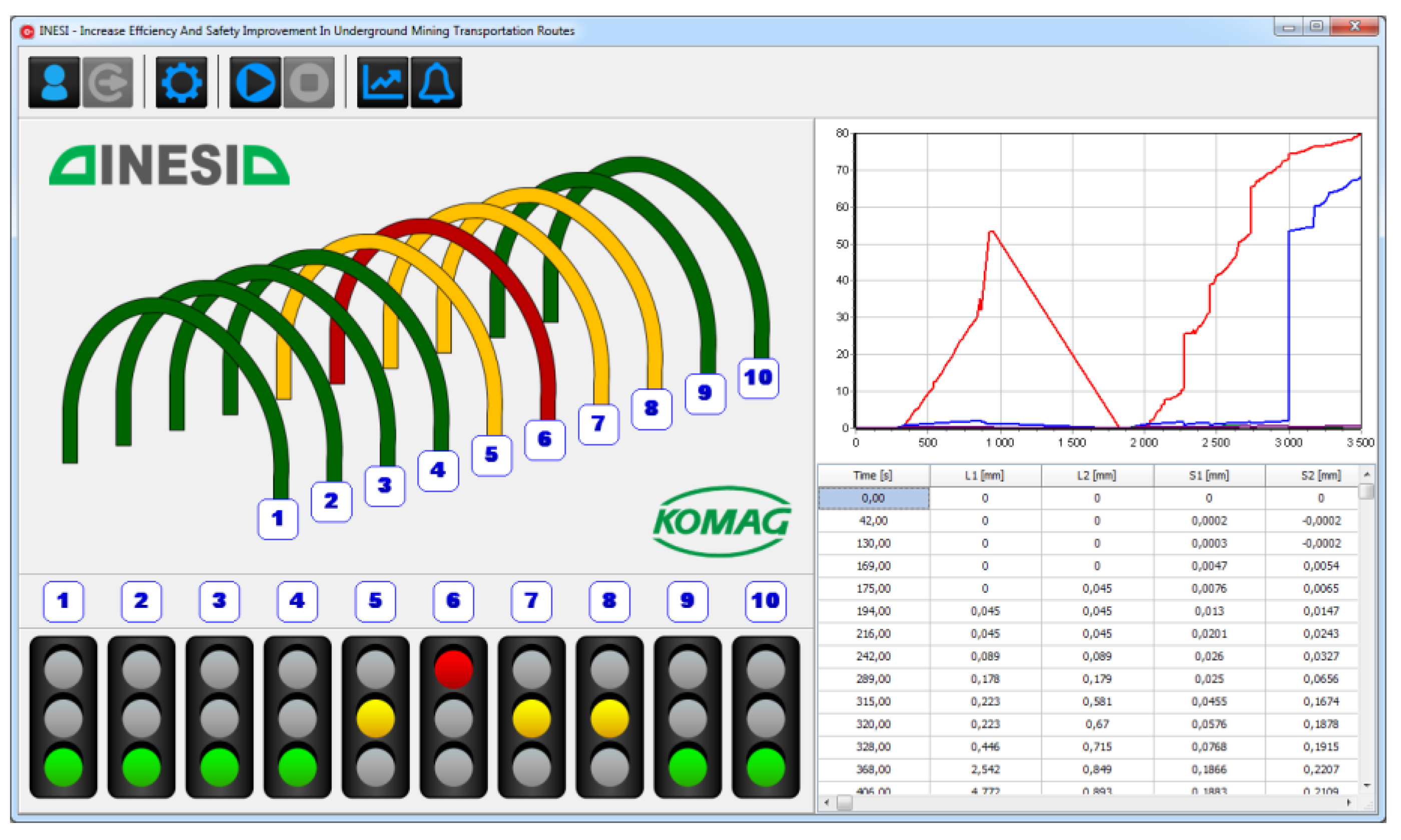Open the trend chart icon
Viewport: 1401px width, 840px height.
pos(382,83)
